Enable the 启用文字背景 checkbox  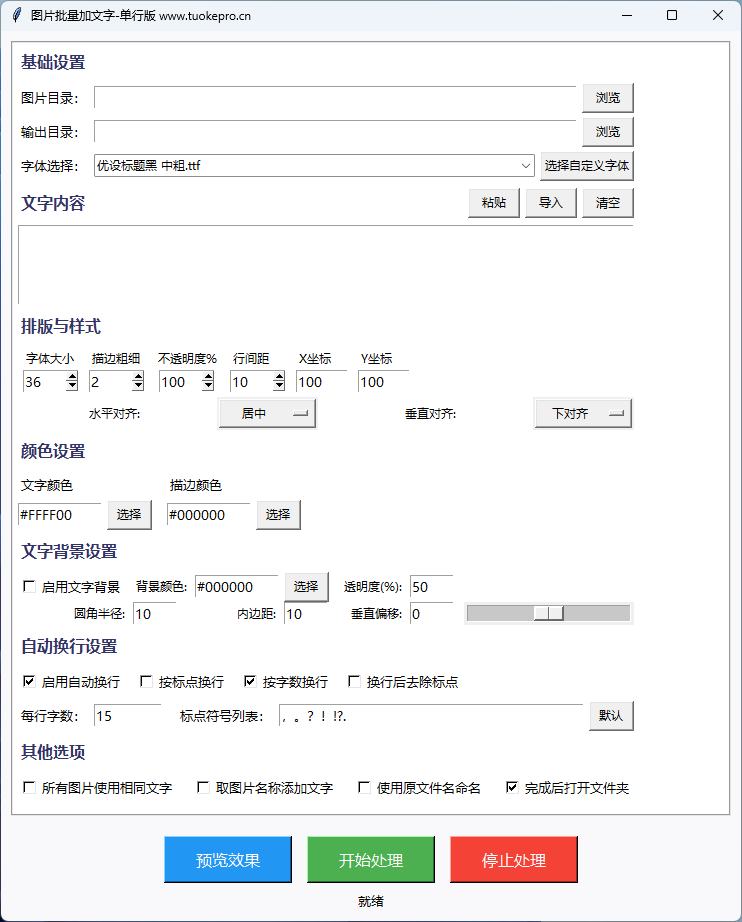(x=29, y=587)
